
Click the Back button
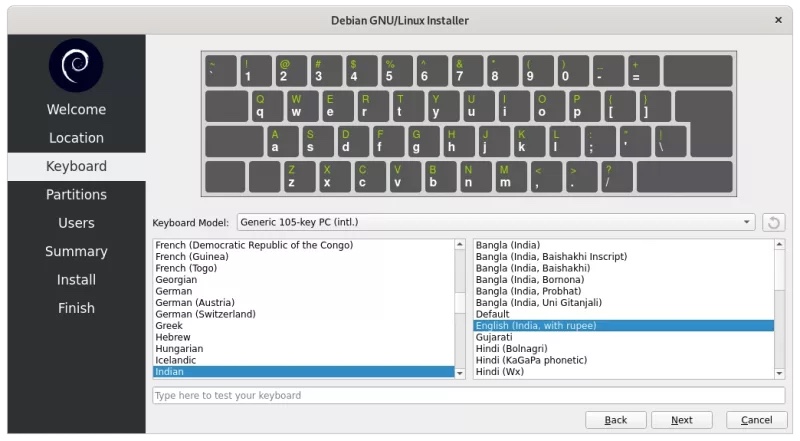pyautogui.click(x=615, y=420)
